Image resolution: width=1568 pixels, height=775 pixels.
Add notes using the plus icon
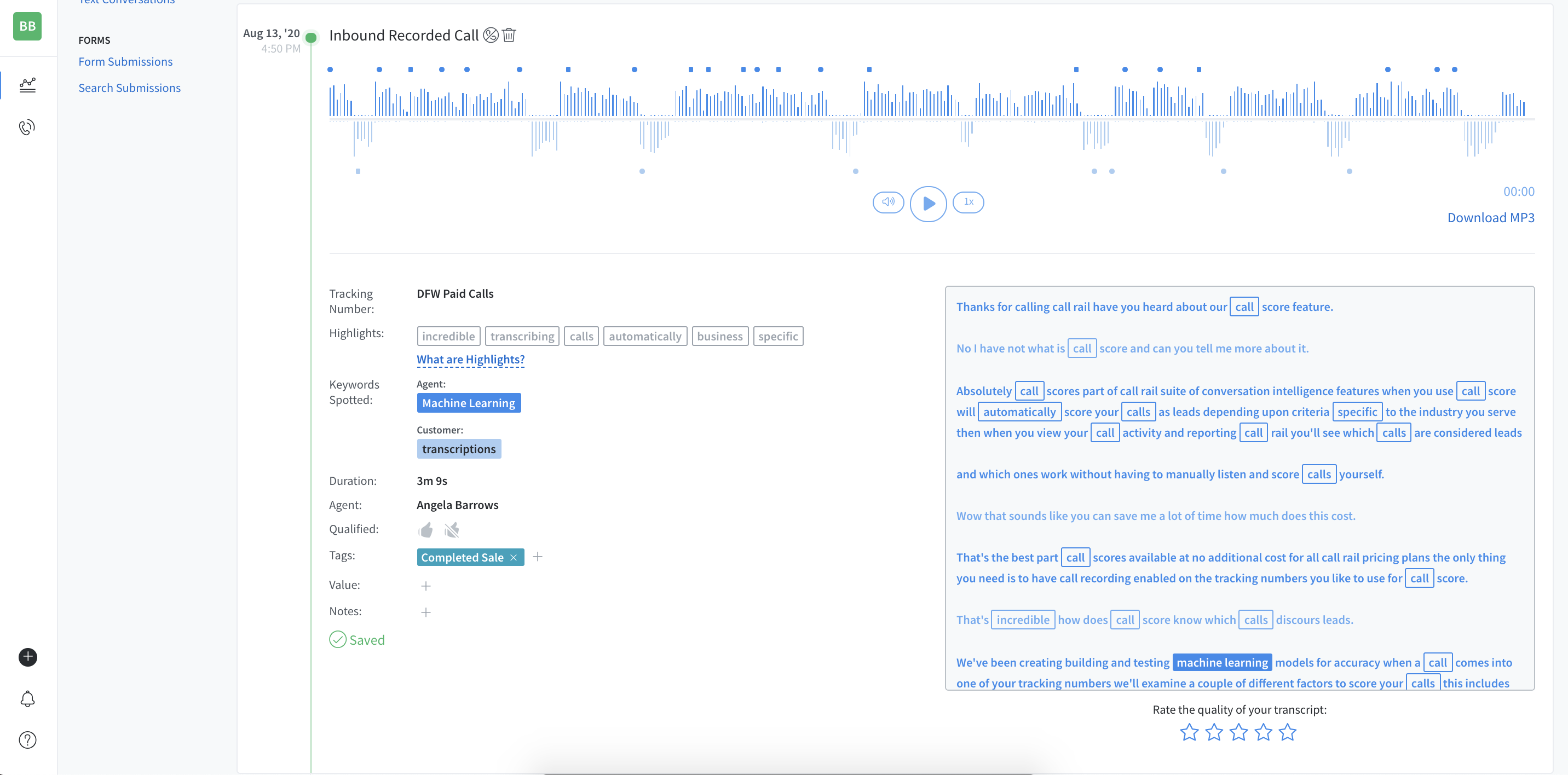[x=425, y=612]
